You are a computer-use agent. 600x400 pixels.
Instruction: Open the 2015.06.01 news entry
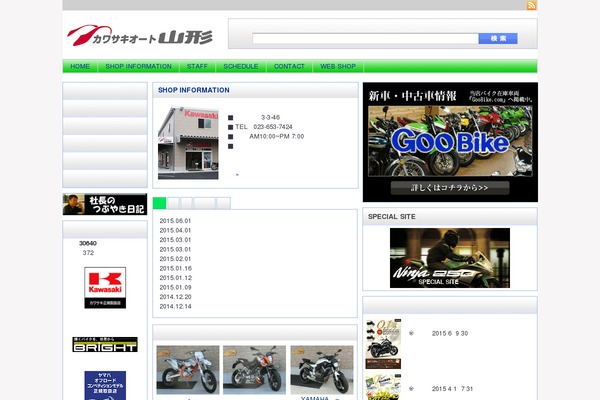point(175,221)
